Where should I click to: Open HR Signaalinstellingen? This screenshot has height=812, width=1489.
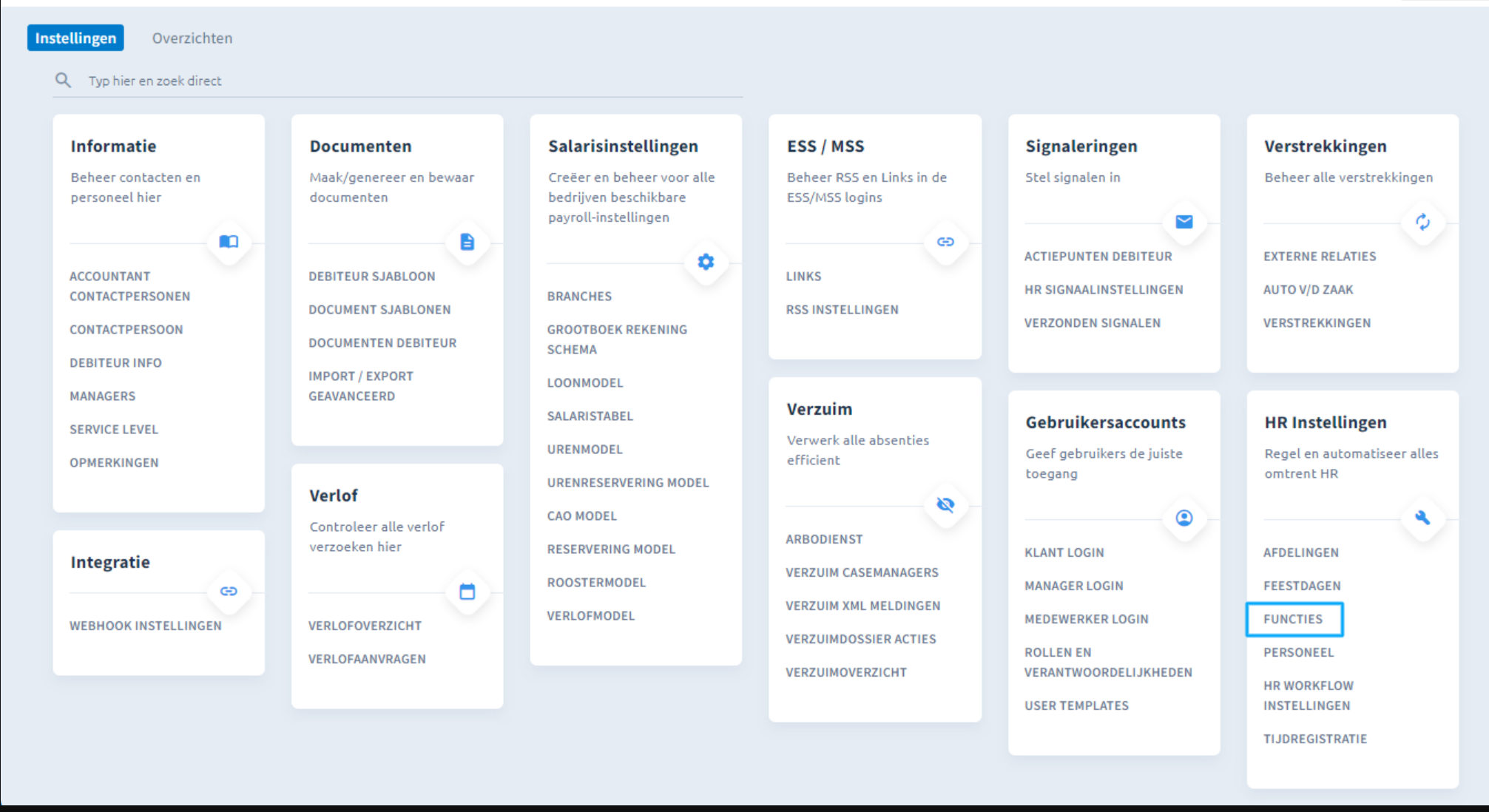[1104, 289]
